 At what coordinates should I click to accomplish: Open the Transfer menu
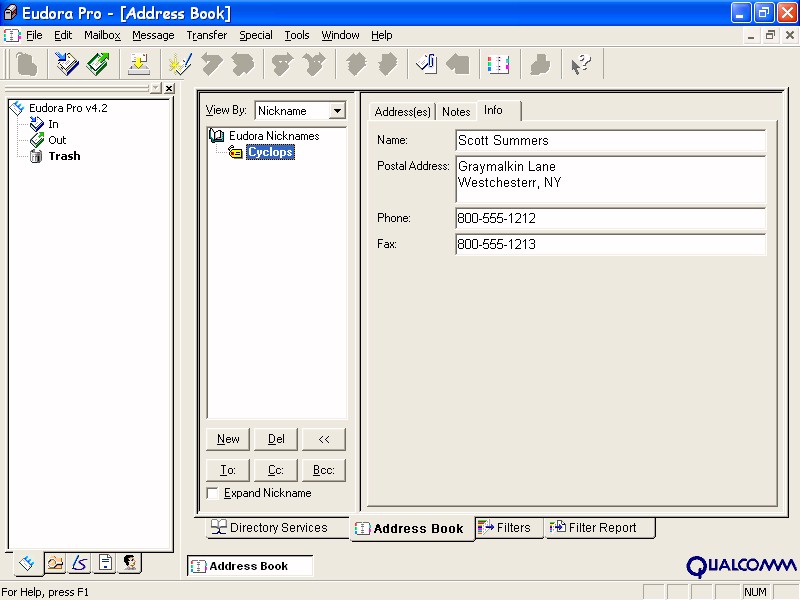tap(207, 35)
